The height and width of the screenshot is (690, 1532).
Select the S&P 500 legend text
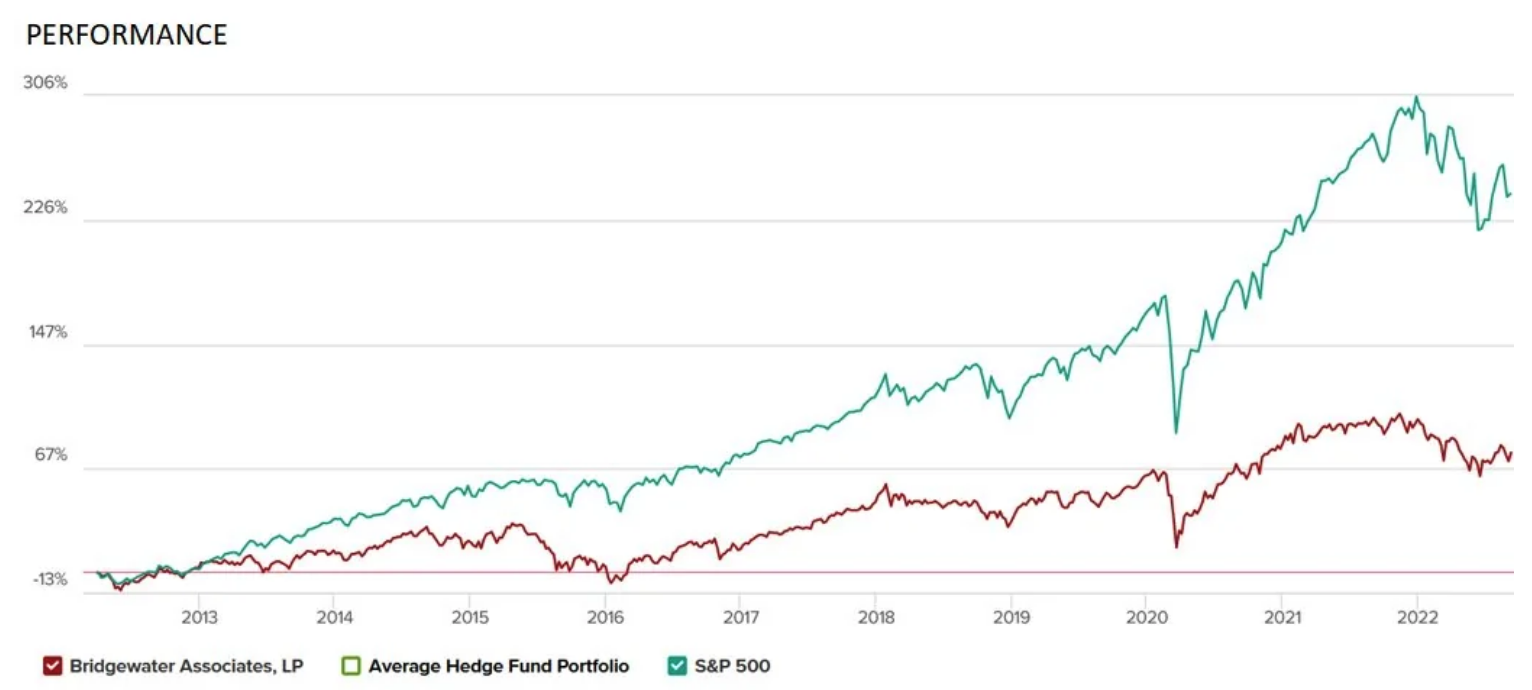(732, 666)
